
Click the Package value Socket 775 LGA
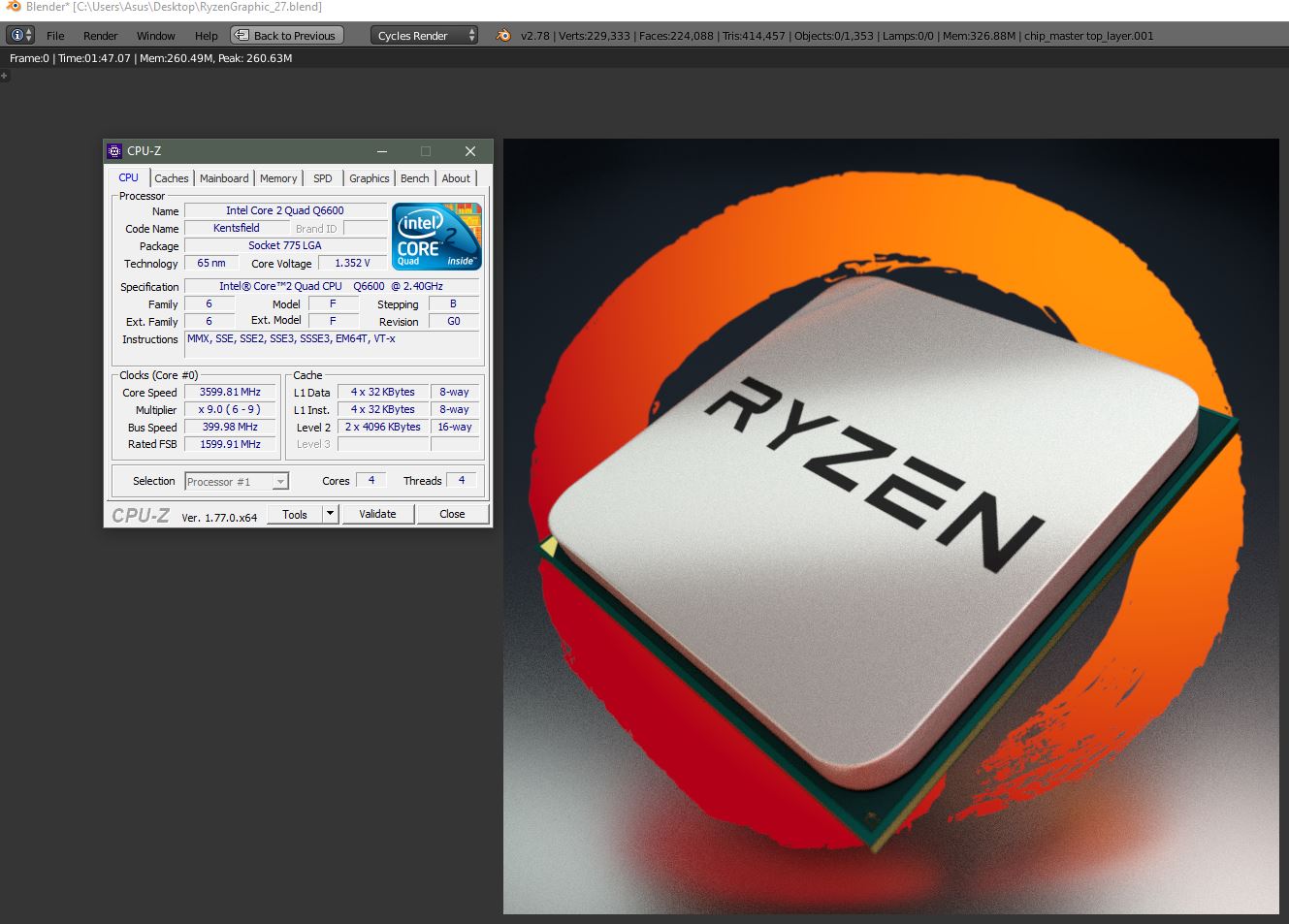click(x=285, y=245)
